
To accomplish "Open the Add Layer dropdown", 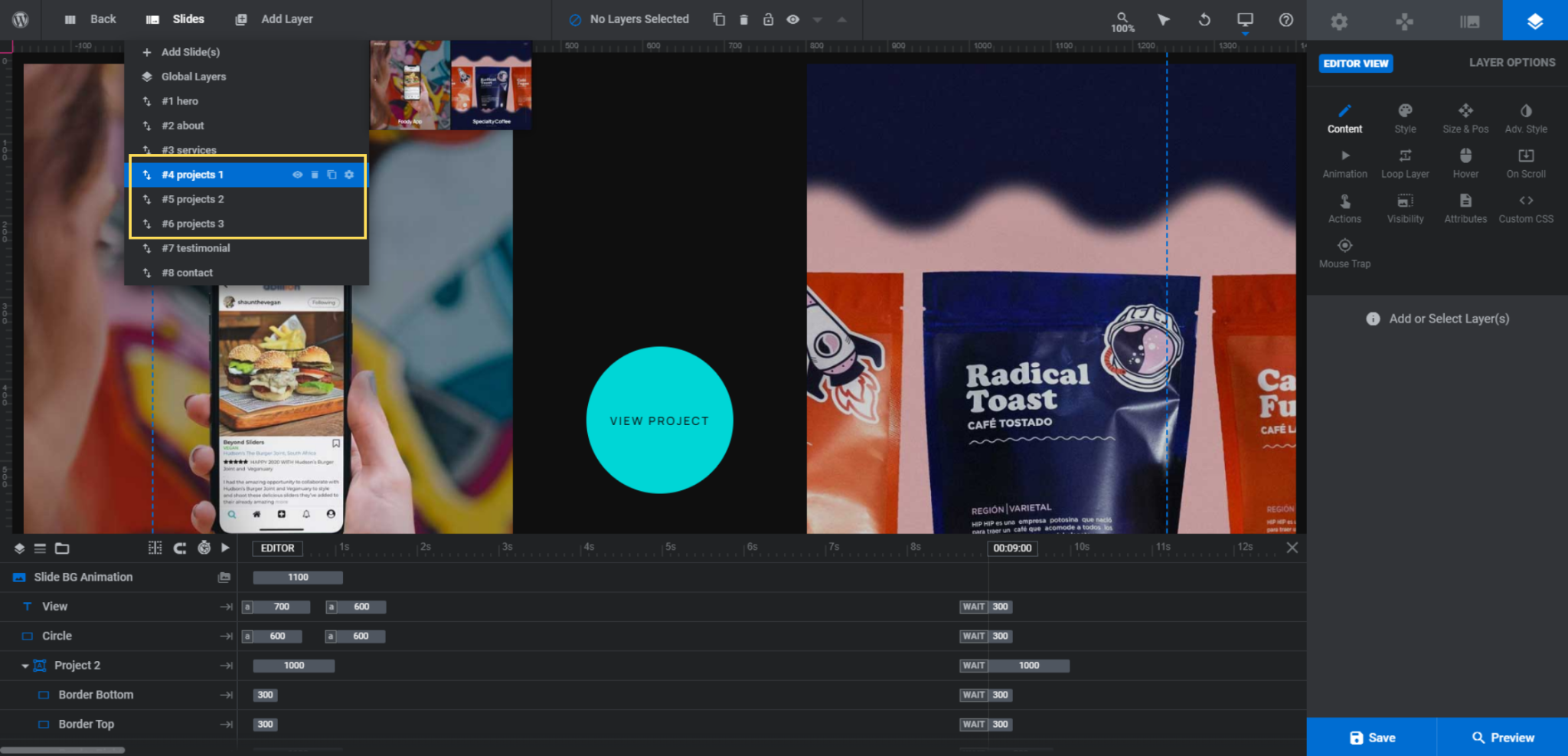I will [274, 19].
